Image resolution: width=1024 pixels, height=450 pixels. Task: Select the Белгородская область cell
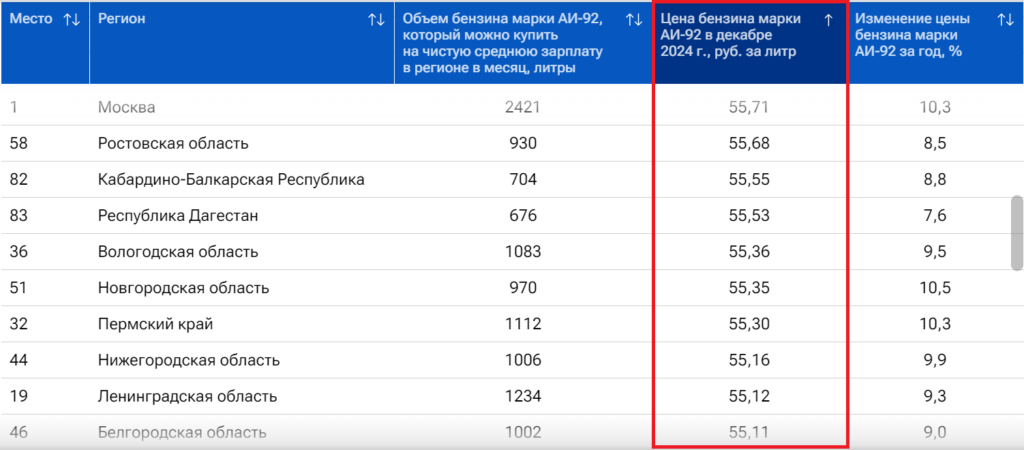[x=182, y=432]
